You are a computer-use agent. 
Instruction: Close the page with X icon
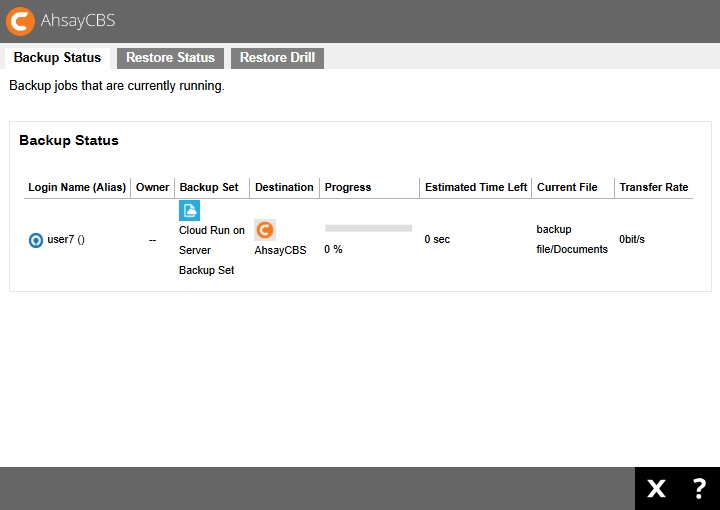point(656,488)
